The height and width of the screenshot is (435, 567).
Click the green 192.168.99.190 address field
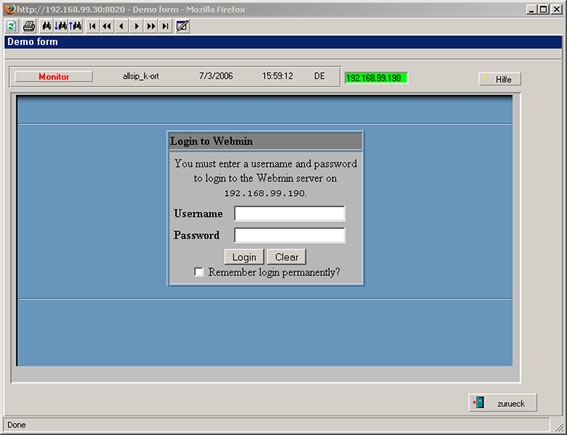(x=376, y=78)
